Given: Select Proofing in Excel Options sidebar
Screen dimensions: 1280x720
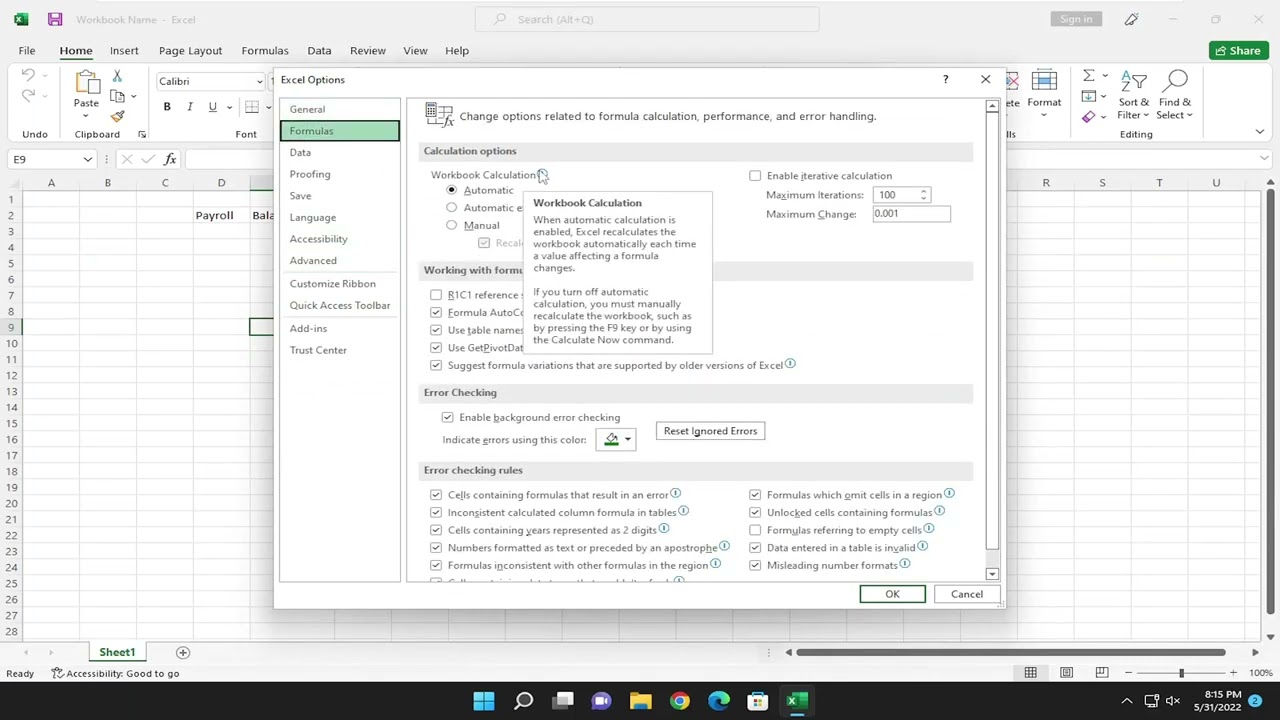Looking at the screenshot, I should click(x=340, y=174).
